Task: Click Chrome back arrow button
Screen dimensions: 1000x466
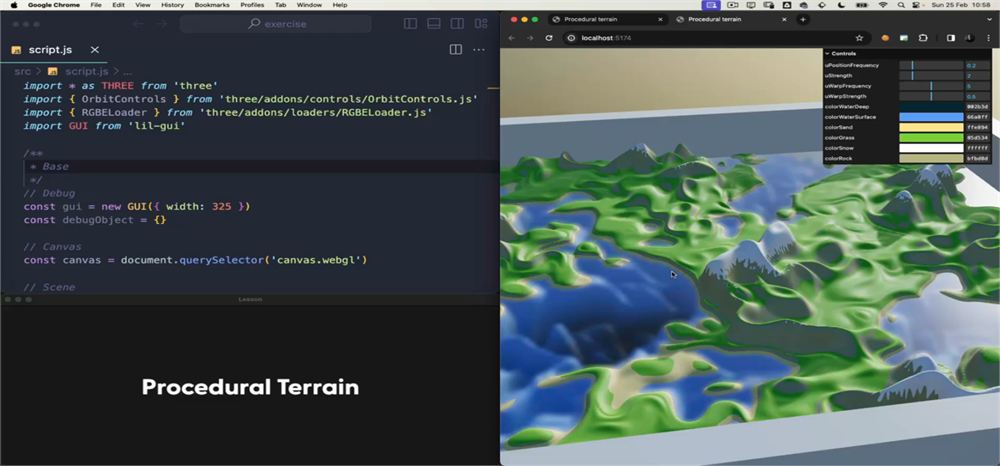Action: click(x=511, y=38)
